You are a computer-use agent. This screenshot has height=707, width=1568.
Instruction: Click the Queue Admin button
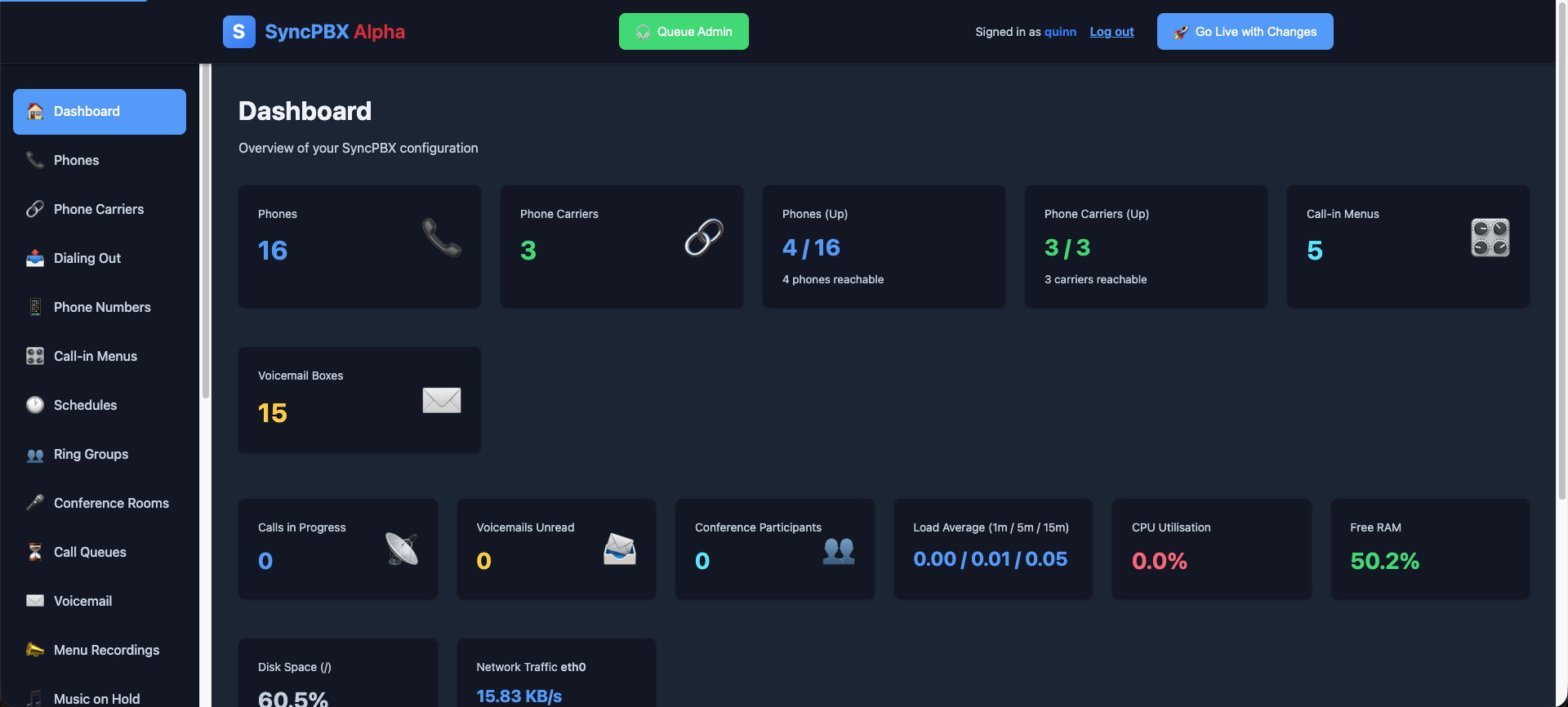click(x=684, y=32)
